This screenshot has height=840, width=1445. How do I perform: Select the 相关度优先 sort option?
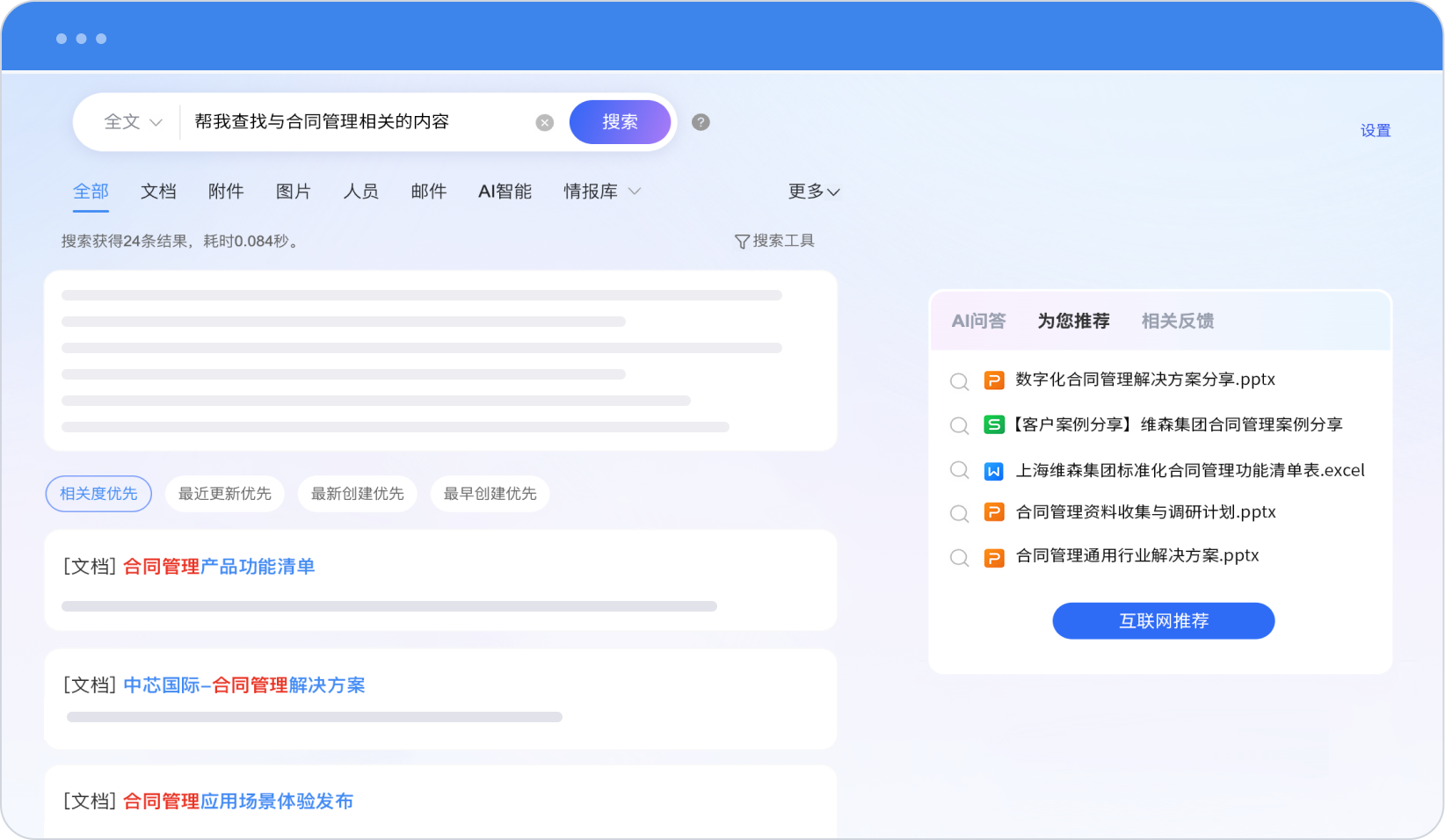coord(98,494)
